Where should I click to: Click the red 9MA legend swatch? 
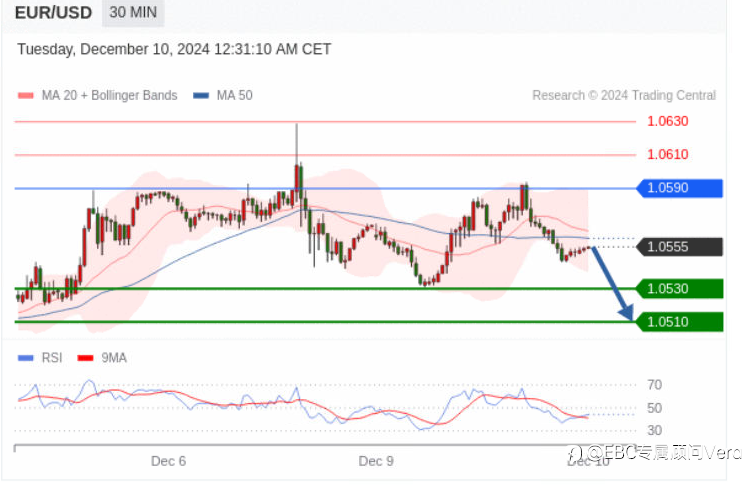pyautogui.click(x=85, y=358)
